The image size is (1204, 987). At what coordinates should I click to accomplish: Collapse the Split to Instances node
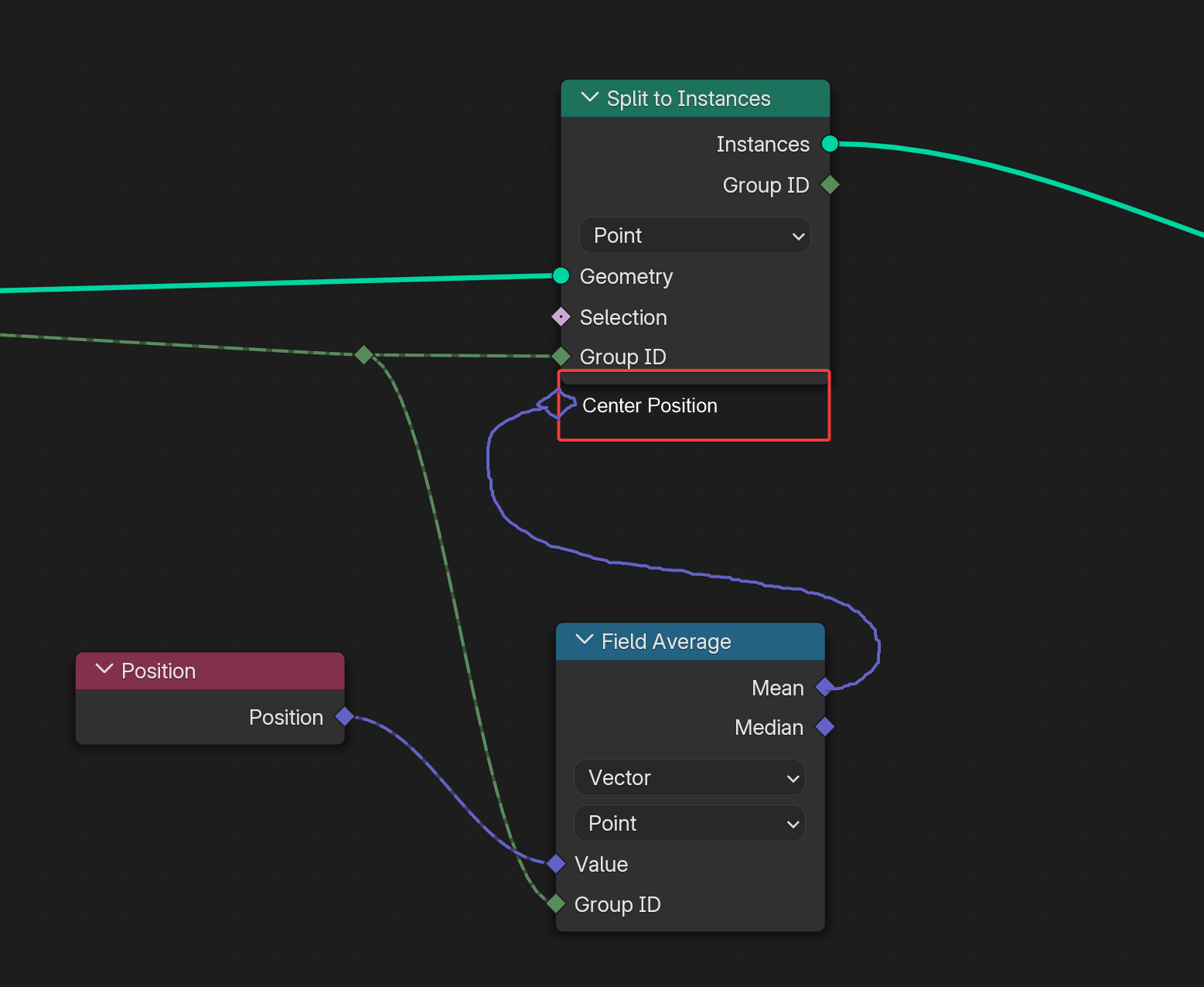589,97
